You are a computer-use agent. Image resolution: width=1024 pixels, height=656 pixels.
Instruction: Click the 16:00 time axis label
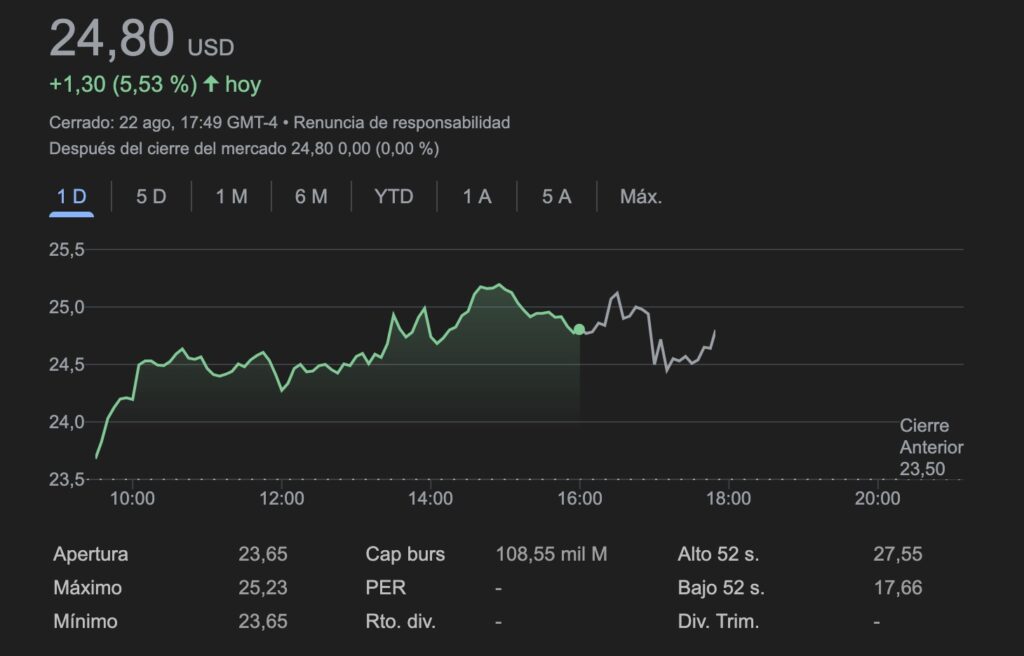coord(580,499)
